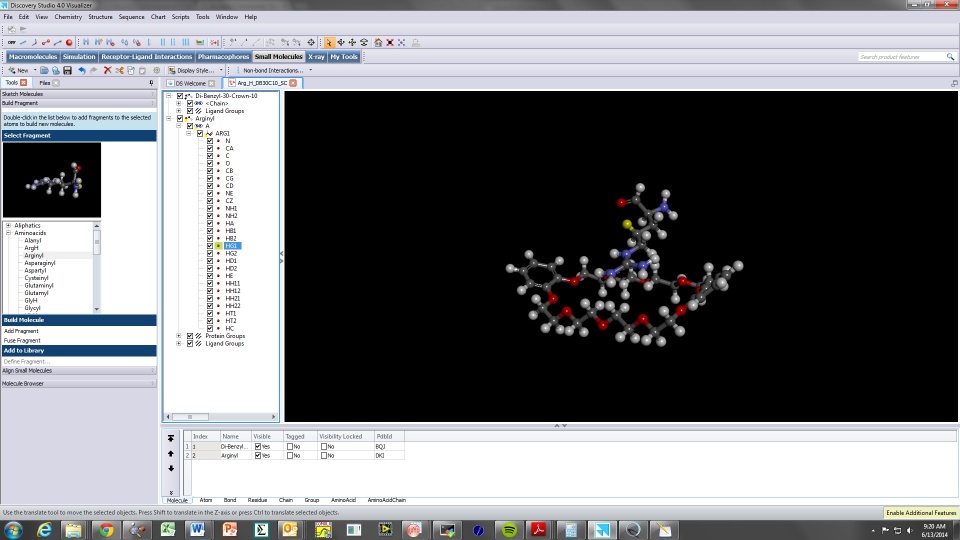This screenshot has height=540, width=960.
Task: Click the Home view icon
Action: pos(378,42)
